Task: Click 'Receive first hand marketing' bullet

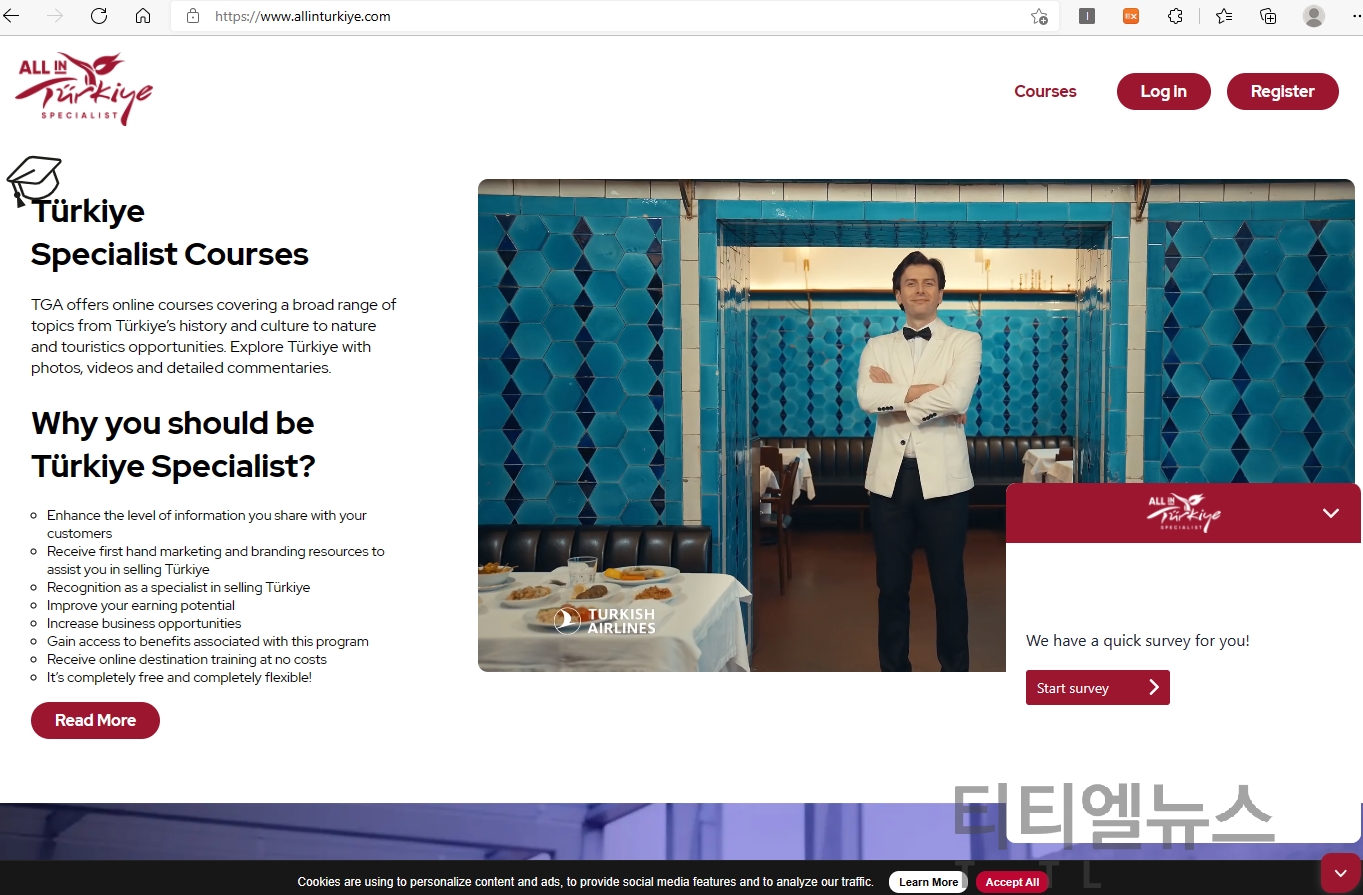Action: coord(216,560)
